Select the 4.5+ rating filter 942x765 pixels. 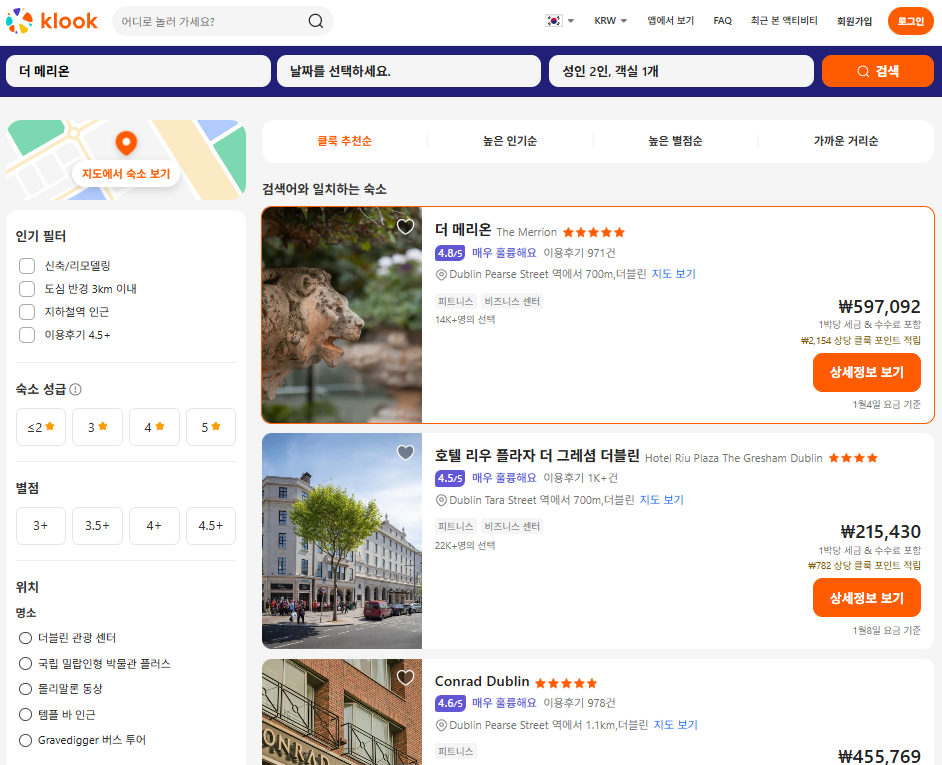[x=211, y=526]
